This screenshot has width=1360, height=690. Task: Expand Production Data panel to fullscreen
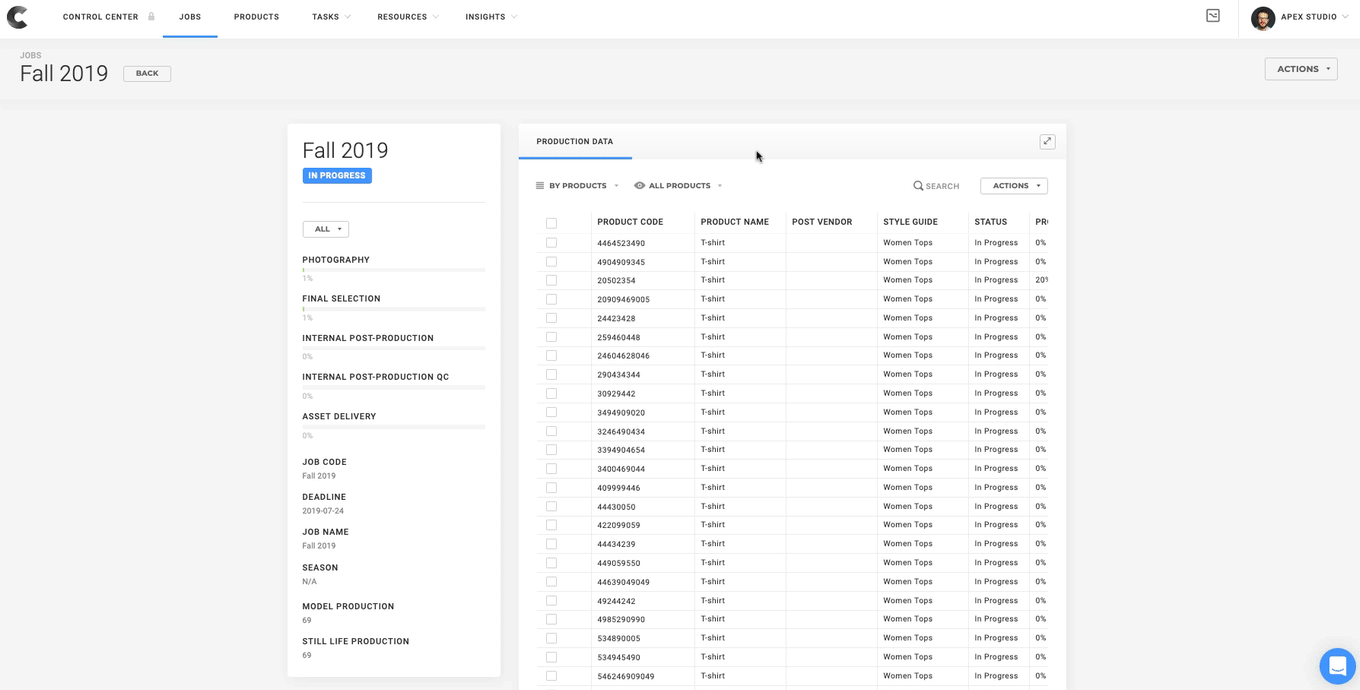pos(1047,142)
